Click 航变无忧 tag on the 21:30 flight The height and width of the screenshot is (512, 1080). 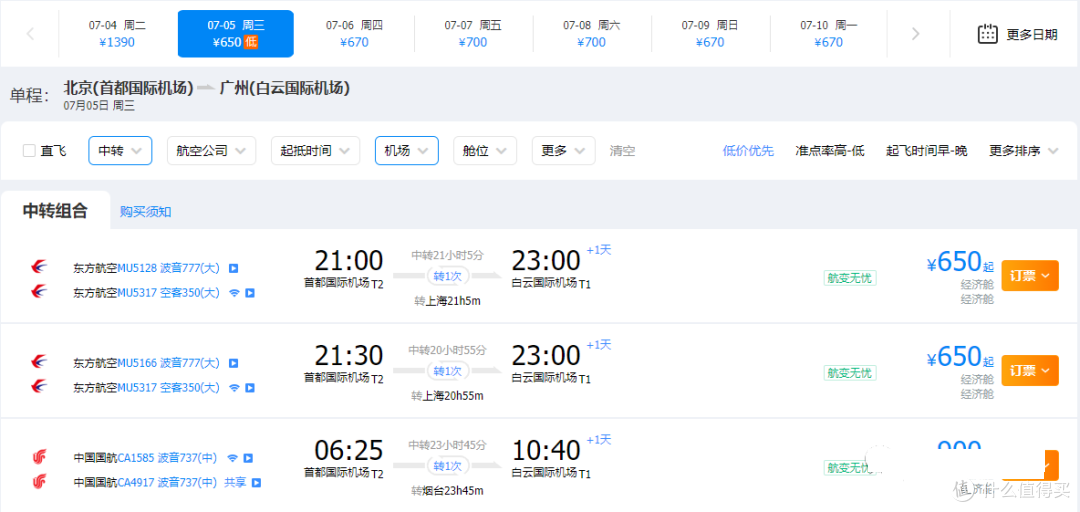850,373
